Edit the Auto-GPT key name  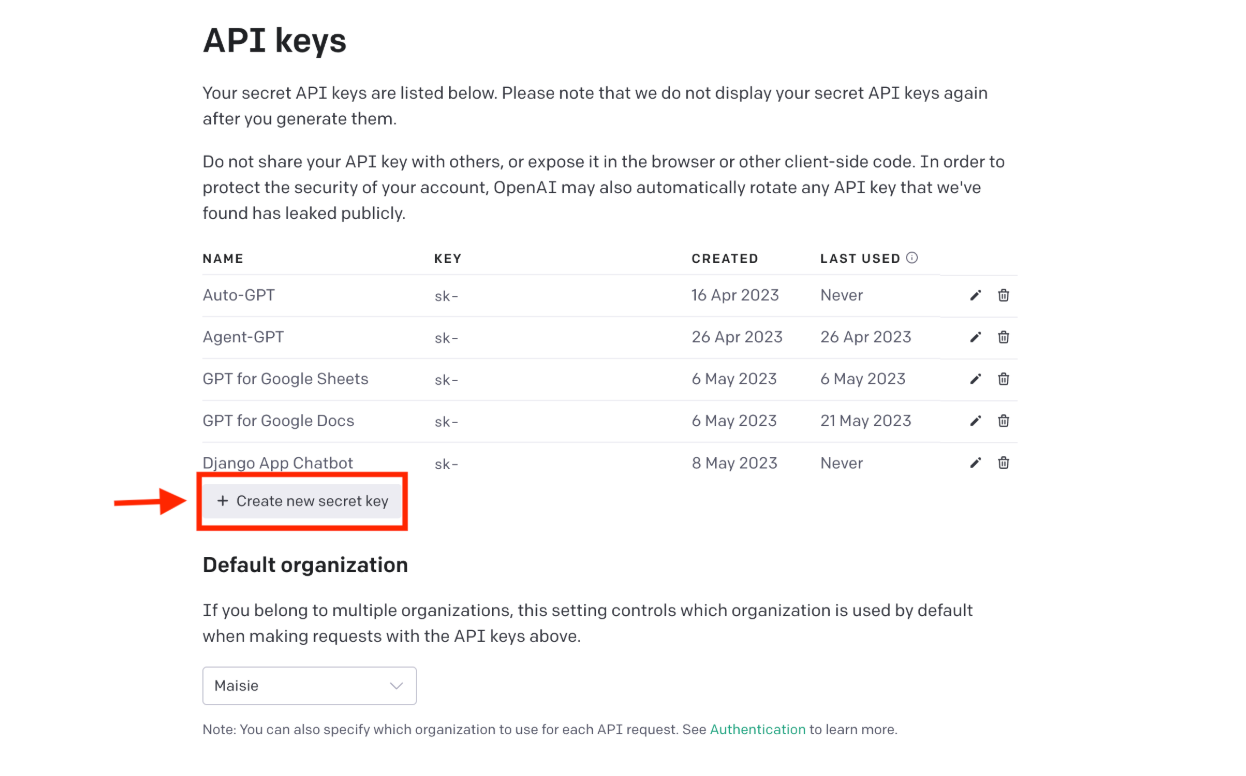pos(975,296)
